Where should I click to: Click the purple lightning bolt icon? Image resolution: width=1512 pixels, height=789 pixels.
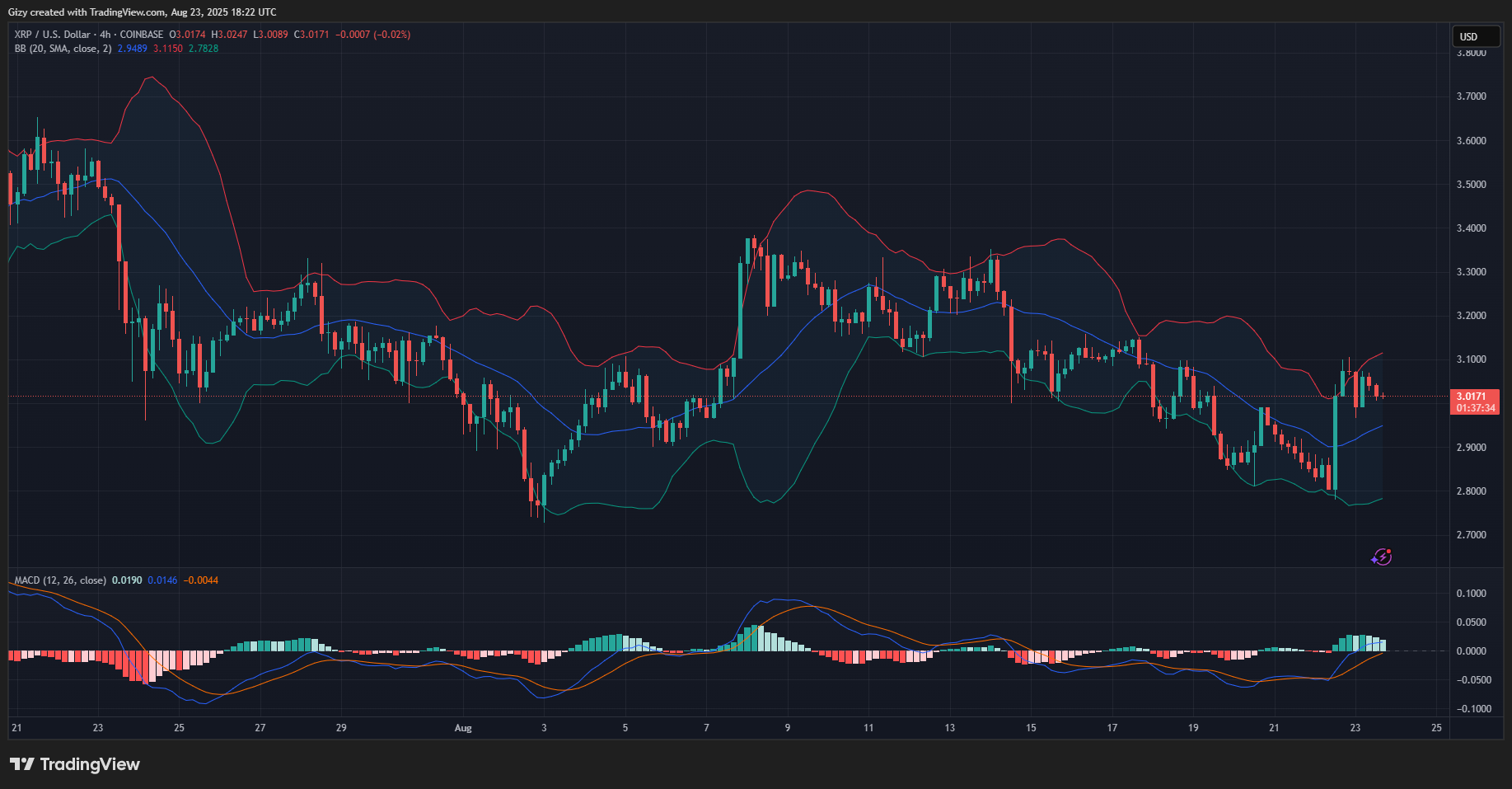(x=1382, y=557)
